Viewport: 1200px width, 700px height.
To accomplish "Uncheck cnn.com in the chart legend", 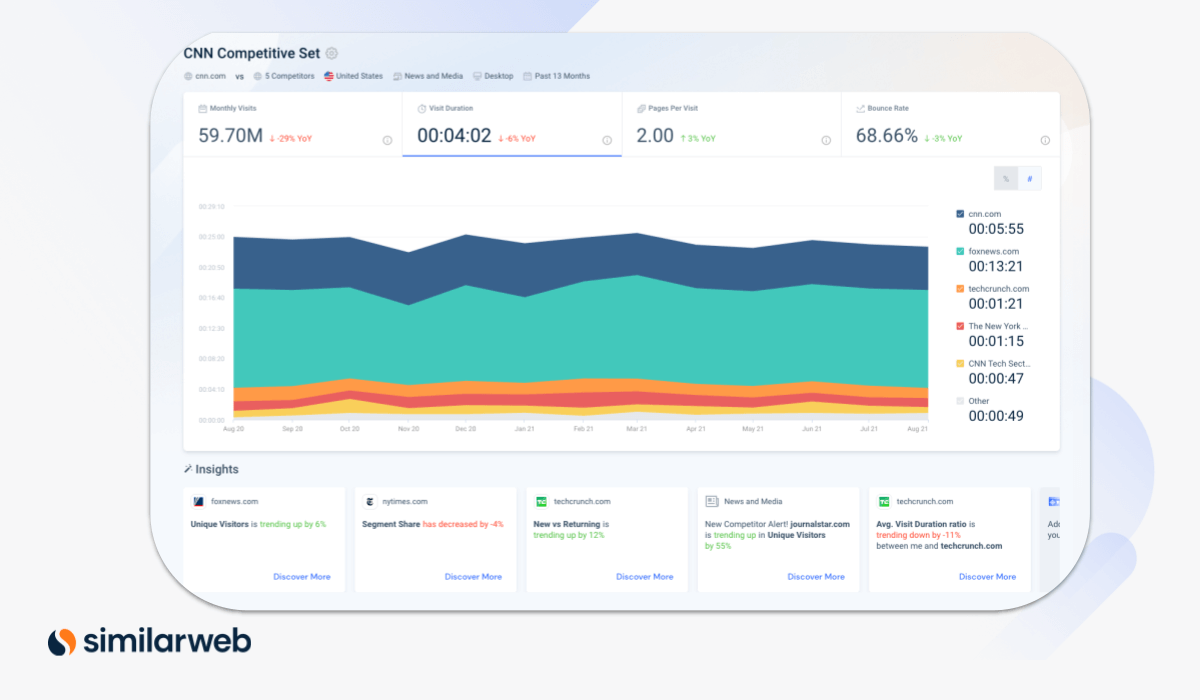I will [960, 214].
